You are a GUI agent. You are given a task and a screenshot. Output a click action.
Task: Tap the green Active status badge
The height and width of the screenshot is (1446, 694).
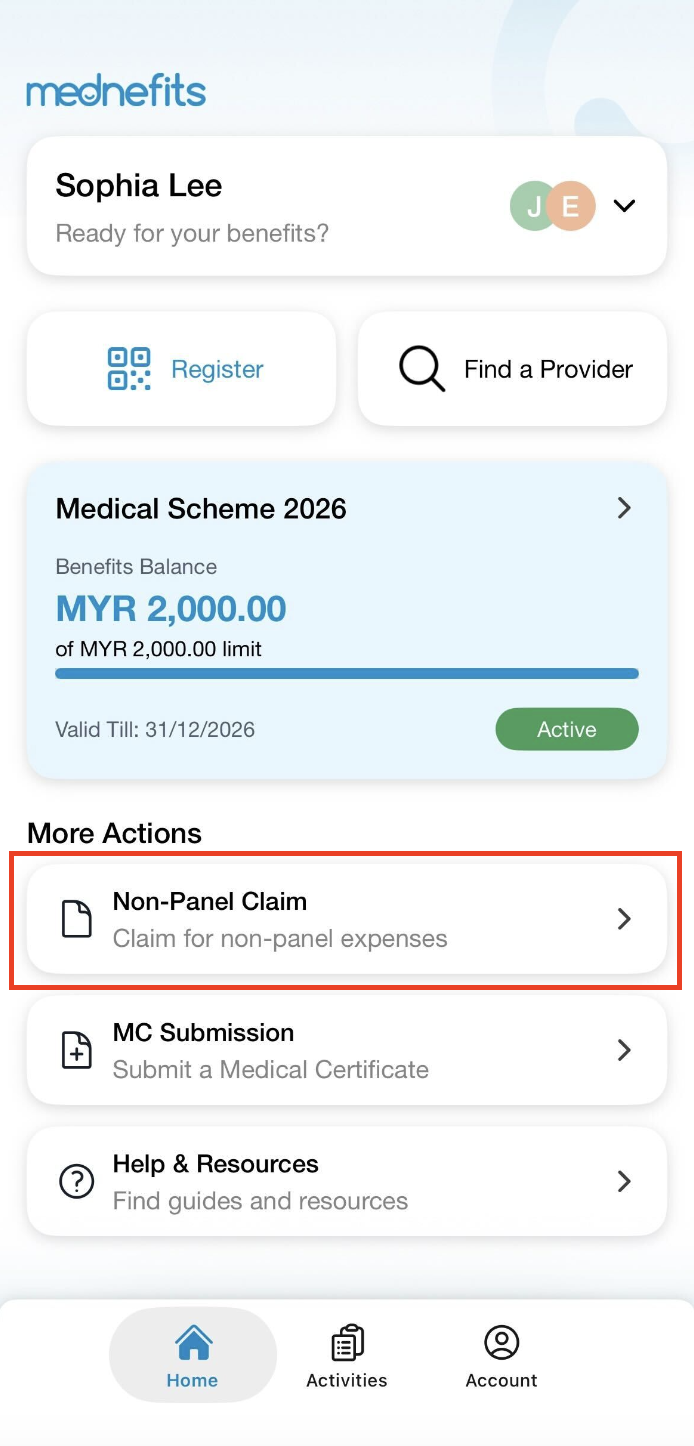[x=566, y=729]
